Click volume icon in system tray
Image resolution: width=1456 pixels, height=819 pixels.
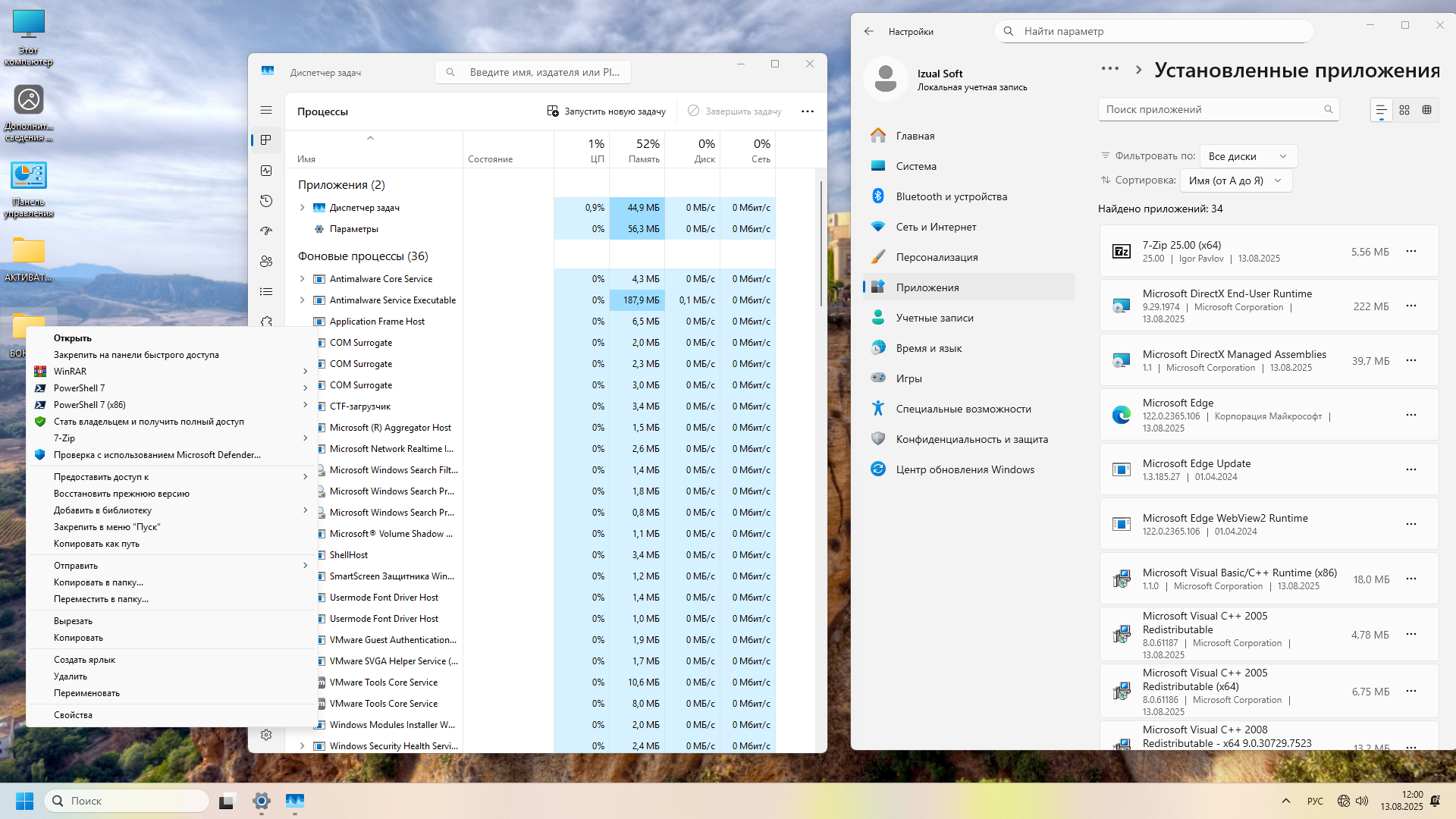coord(1362,801)
